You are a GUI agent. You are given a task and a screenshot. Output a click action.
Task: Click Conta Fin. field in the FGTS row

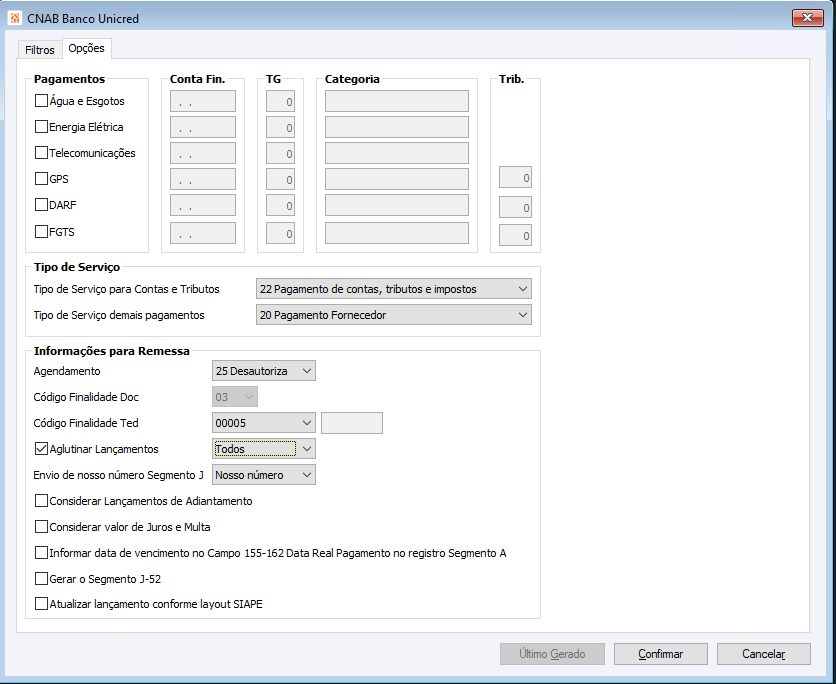[x=203, y=233]
